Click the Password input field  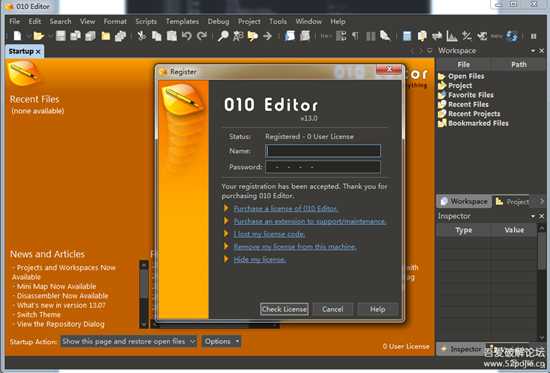pyautogui.click(x=323, y=167)
